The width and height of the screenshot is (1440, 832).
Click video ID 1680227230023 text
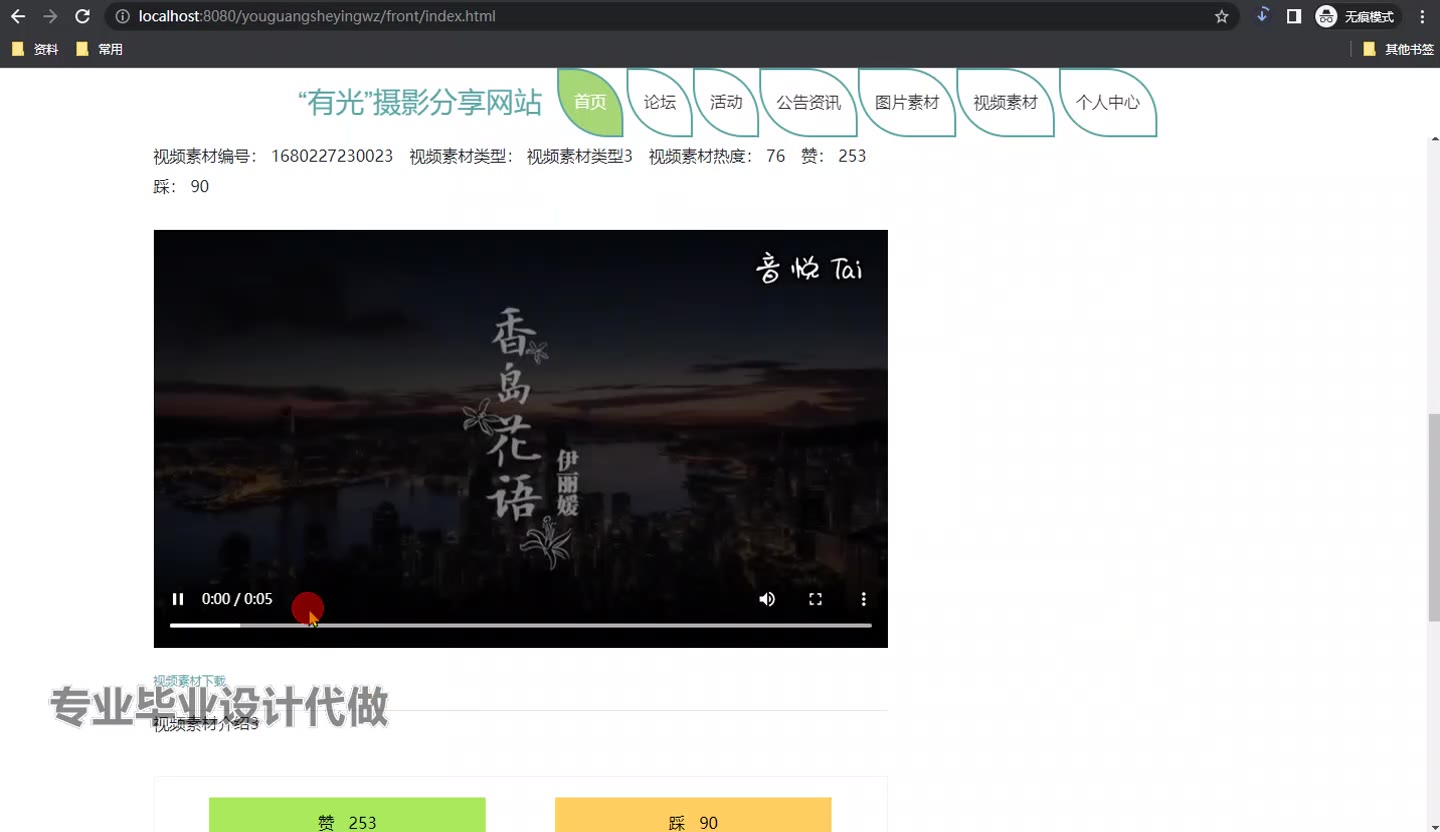[332, 156]
